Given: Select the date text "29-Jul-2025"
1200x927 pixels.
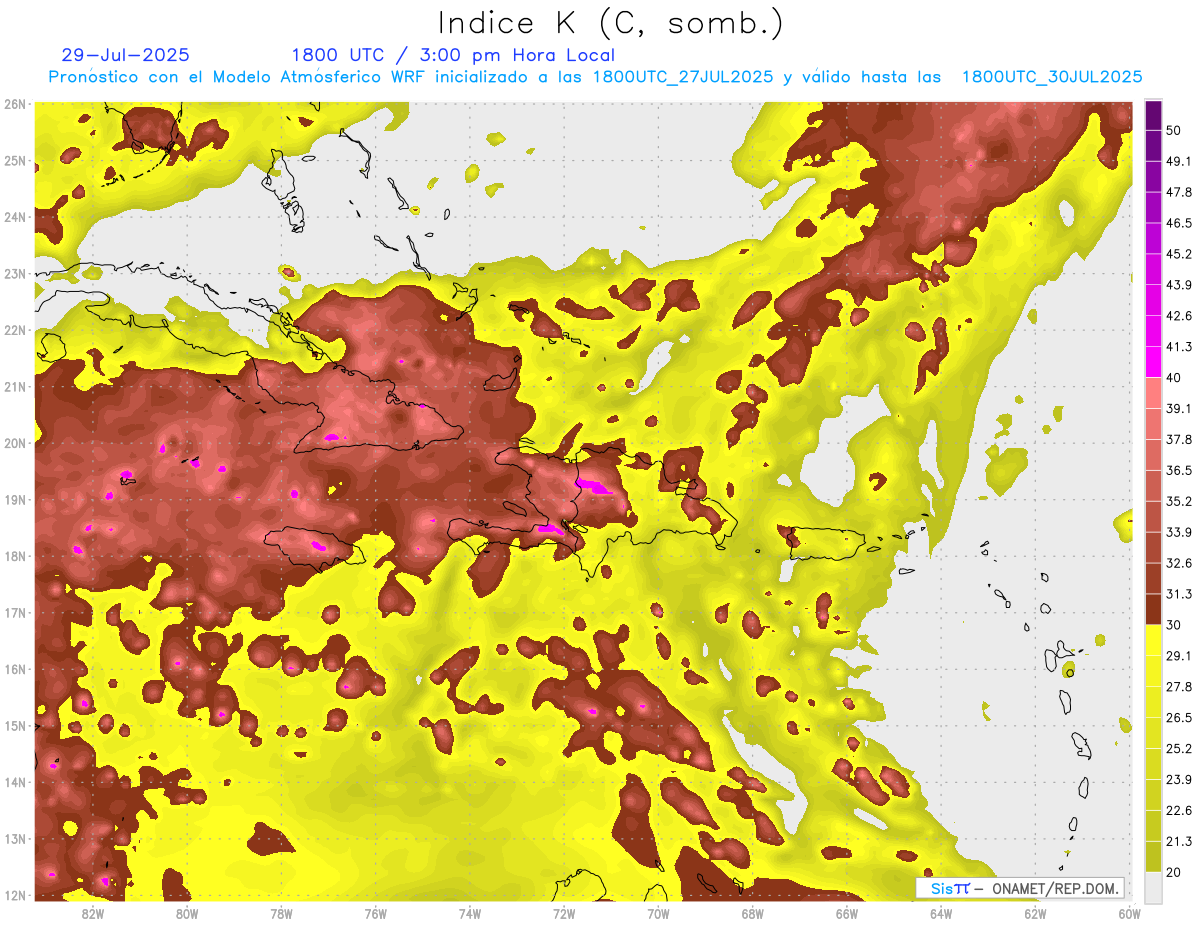Looking at the screenshot, I should click(125, 55).
